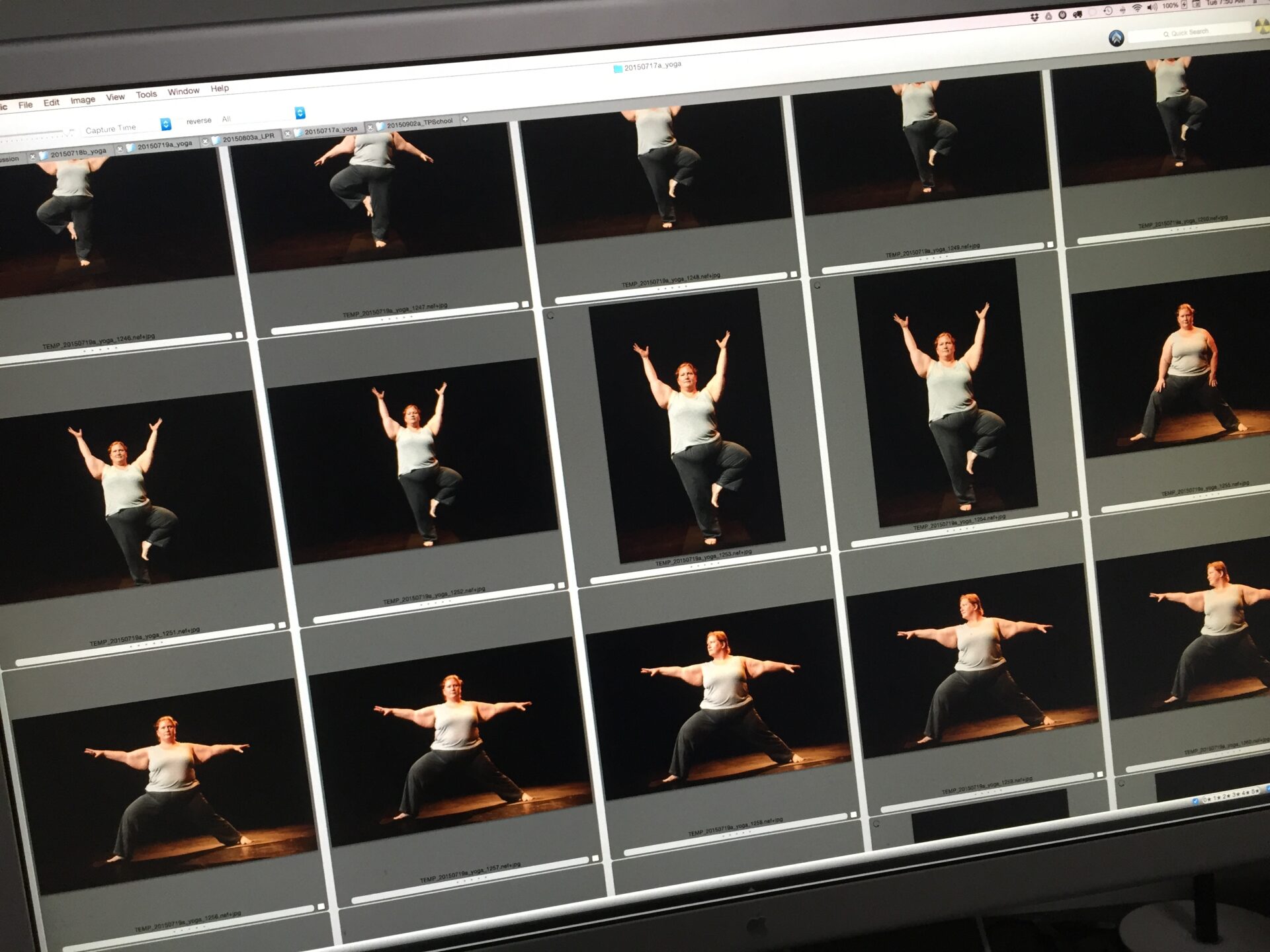Click the Dropbox icon in the menu bar
This screenshot has width=1270, height=952.
[1035, 17]
